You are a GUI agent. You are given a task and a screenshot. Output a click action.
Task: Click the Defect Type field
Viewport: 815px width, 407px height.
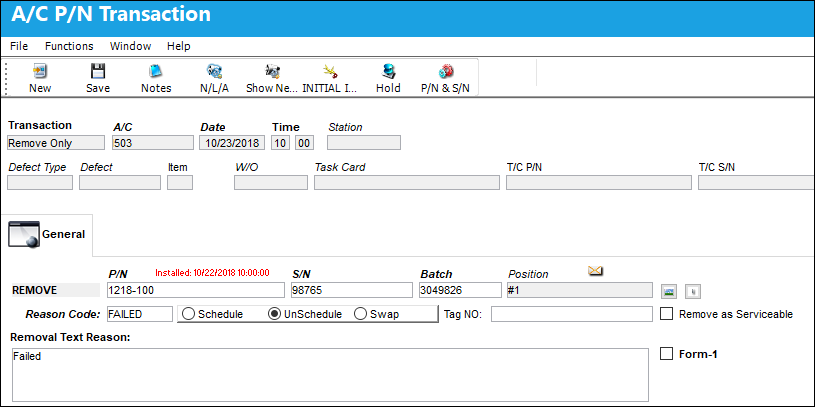coord(40,182)
